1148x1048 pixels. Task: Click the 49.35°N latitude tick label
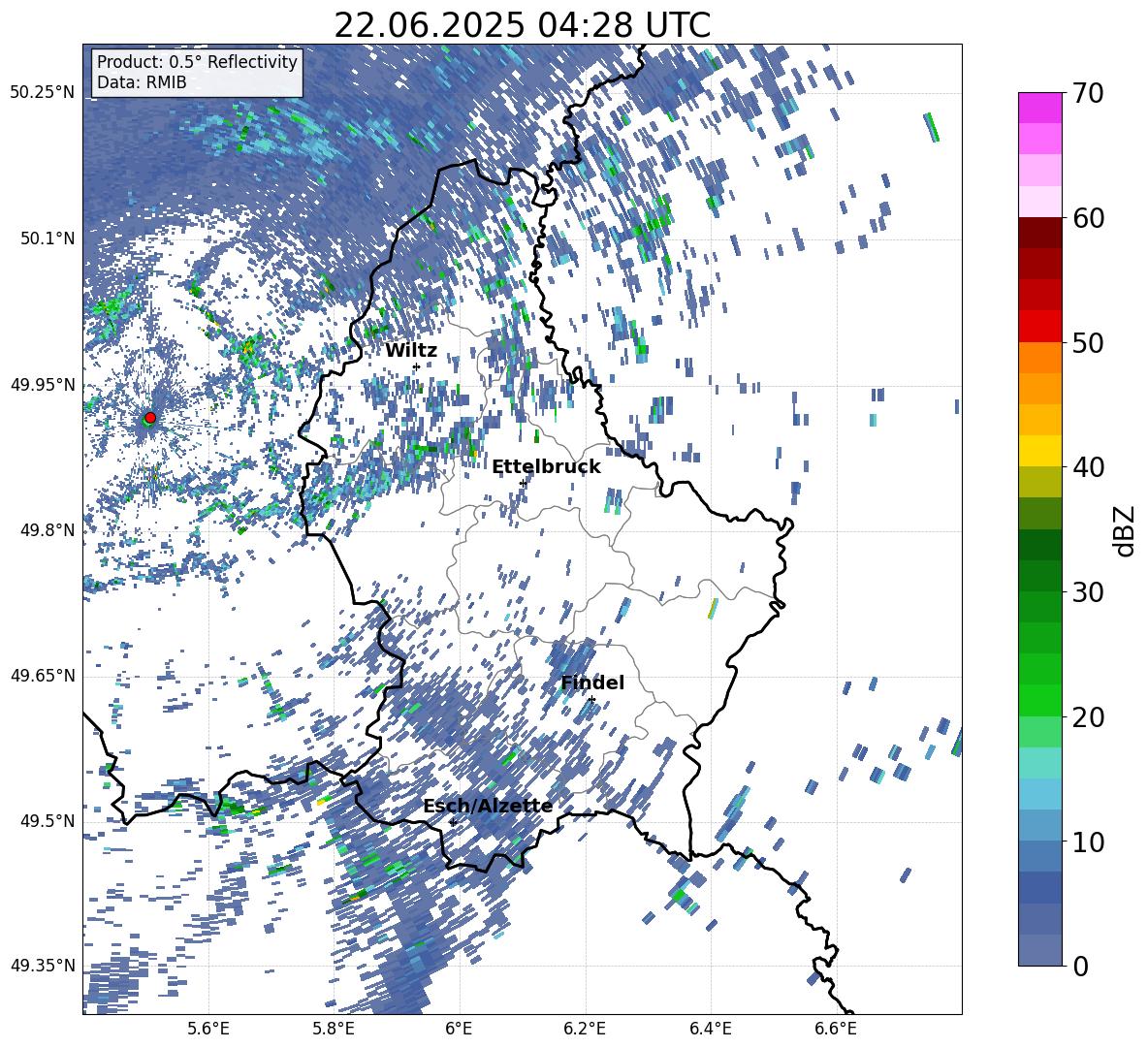pyautogui.click(x=42, y=966)
